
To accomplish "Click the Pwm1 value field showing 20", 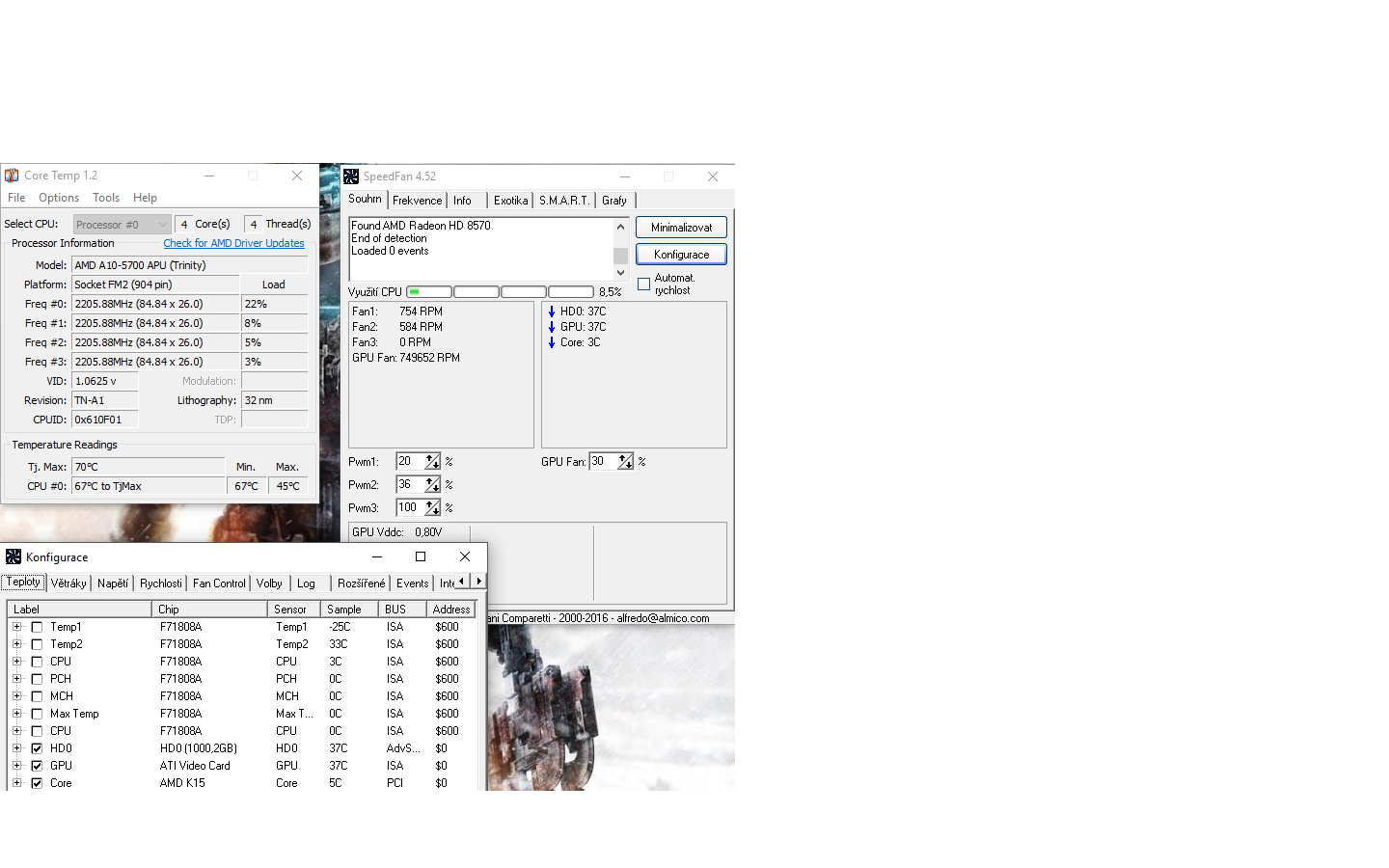I will pyautogui.click(x=410, y=462).
